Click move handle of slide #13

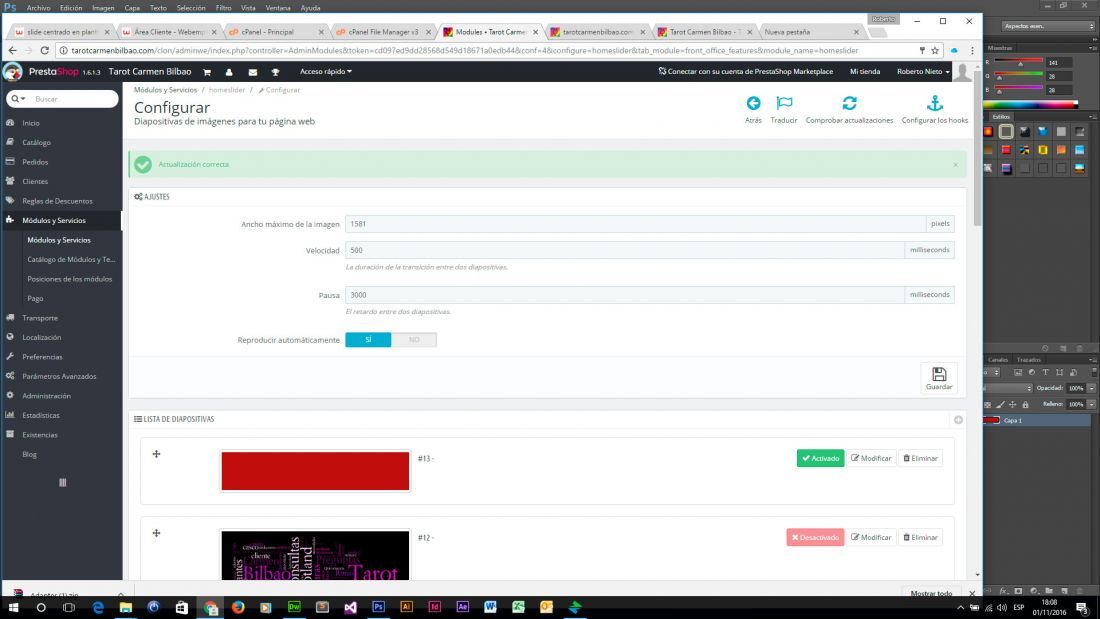click(x=156, y=454)
